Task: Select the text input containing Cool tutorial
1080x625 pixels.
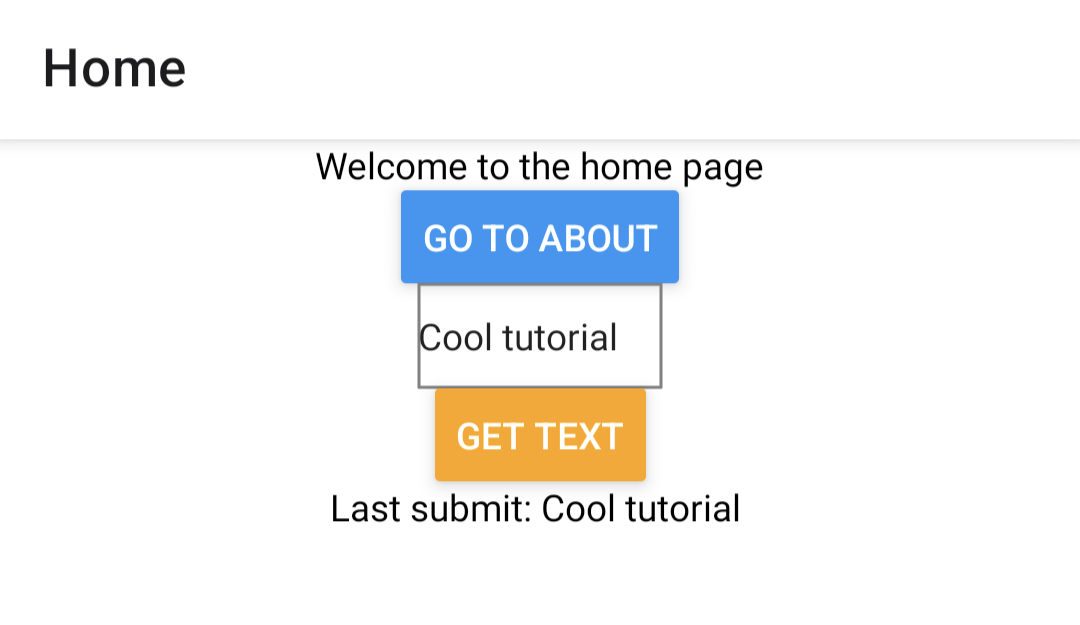Action: click(x=539, y=337)
